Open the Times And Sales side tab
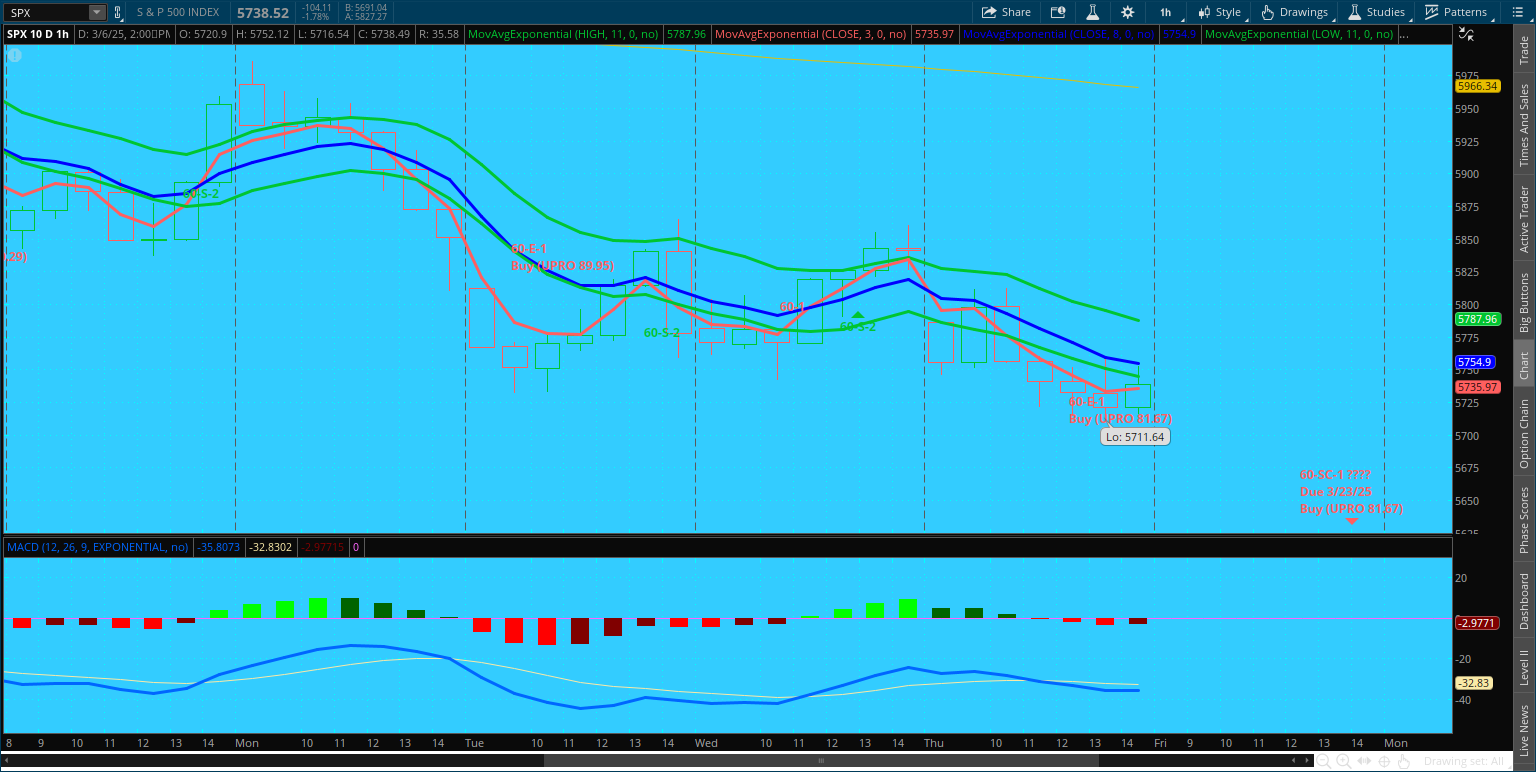 [1524, 125]
